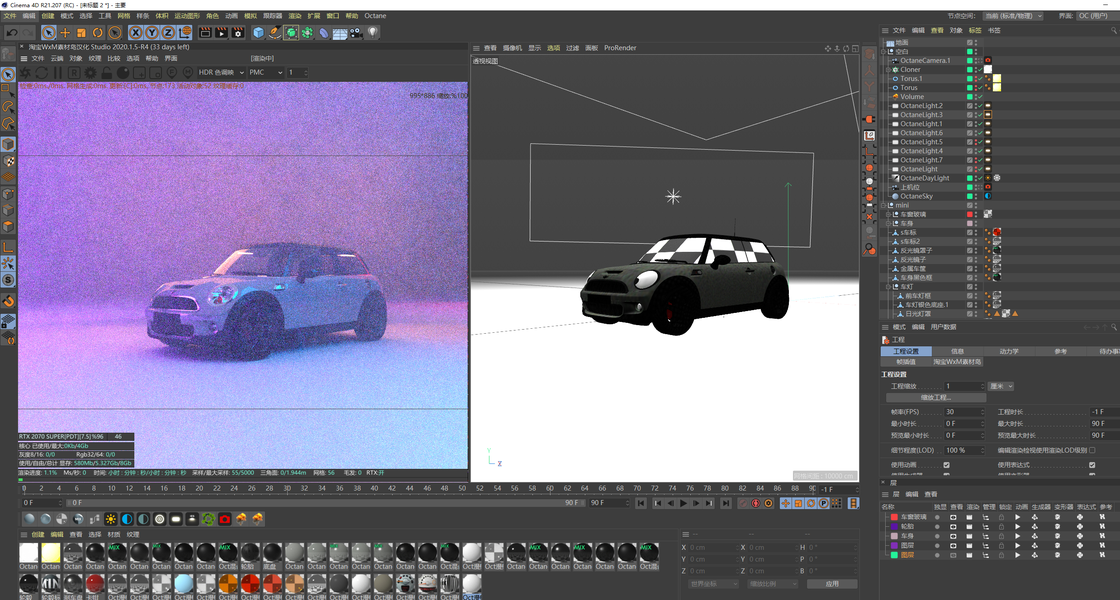
Task: Toggle 使用动画 checkbox
Action: click(x=946, y=465)
